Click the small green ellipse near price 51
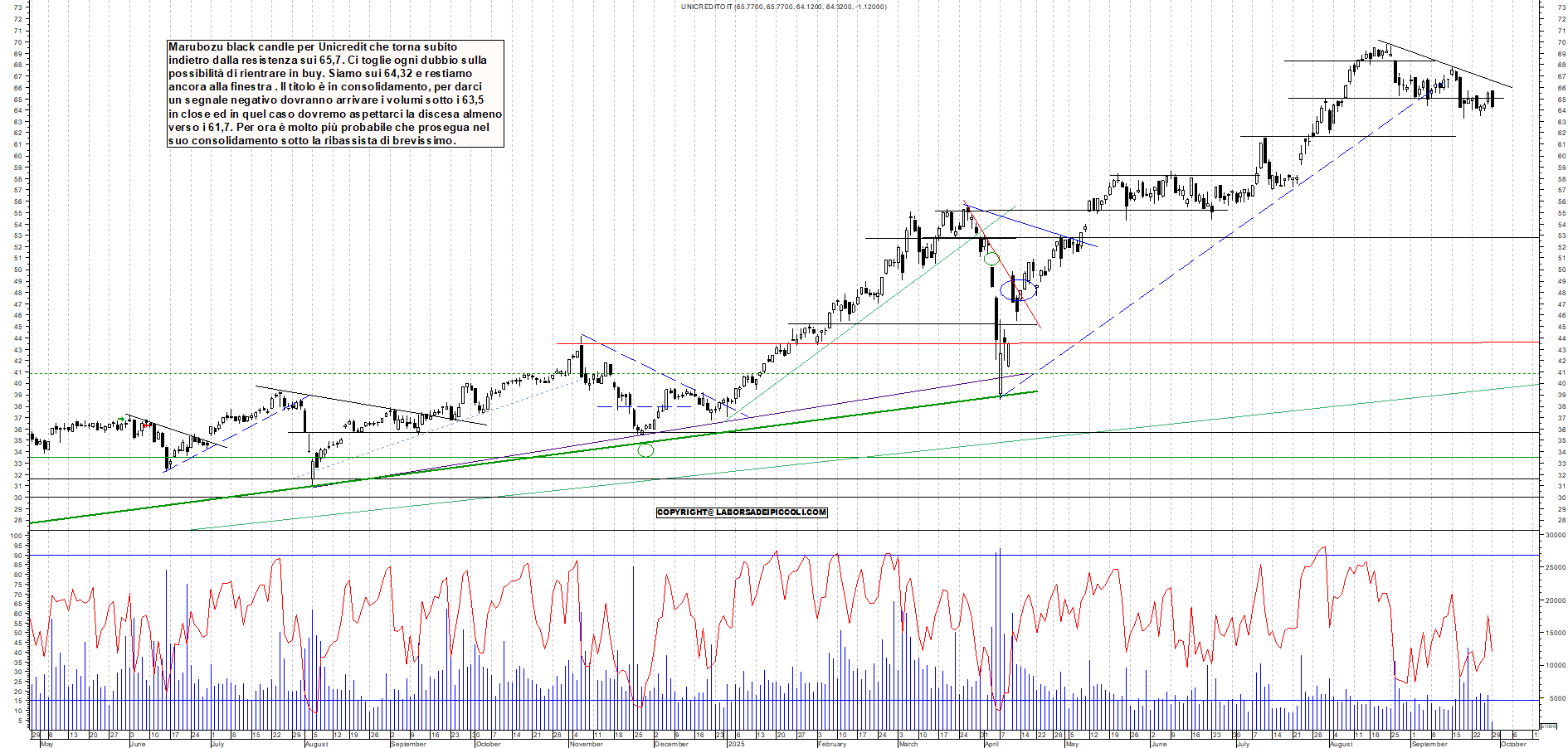The height and width of the screenshot is (748, 1568). click(991, 259)
